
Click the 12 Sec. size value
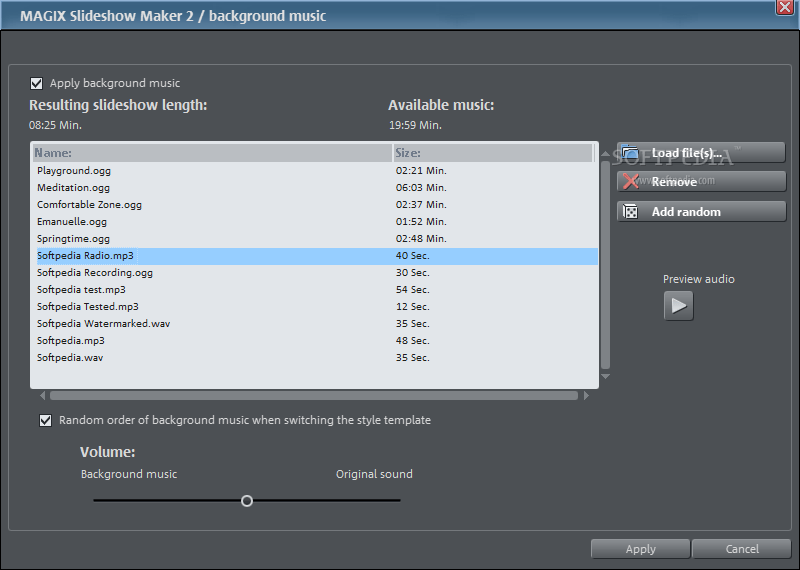point(412,307)
